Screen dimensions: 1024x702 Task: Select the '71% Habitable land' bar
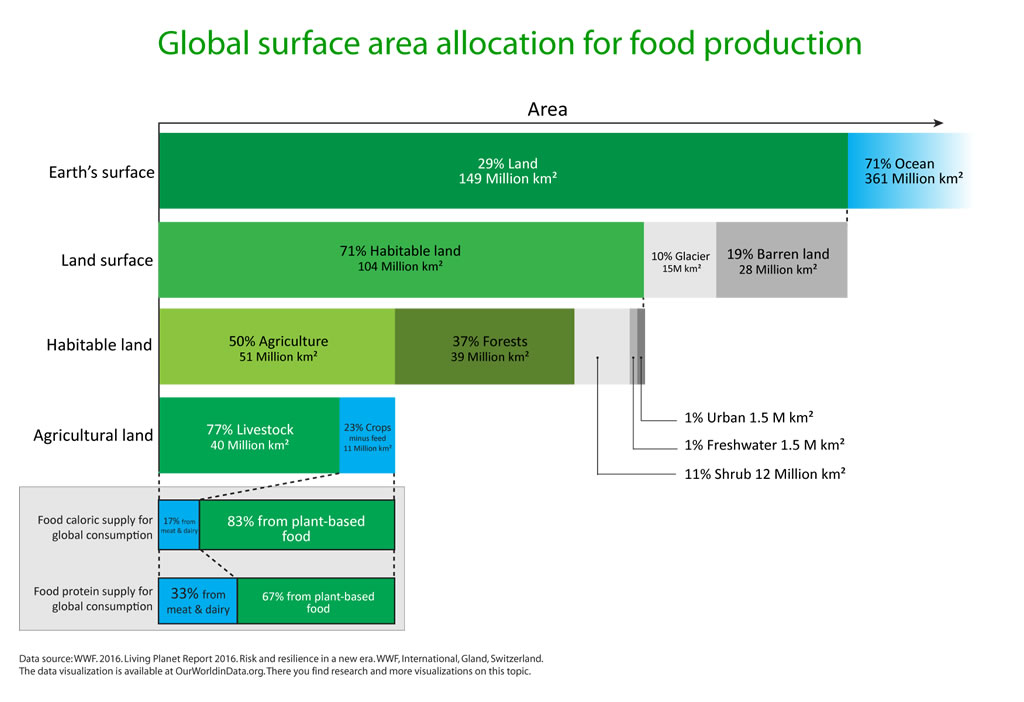click(x=401, y=260)
